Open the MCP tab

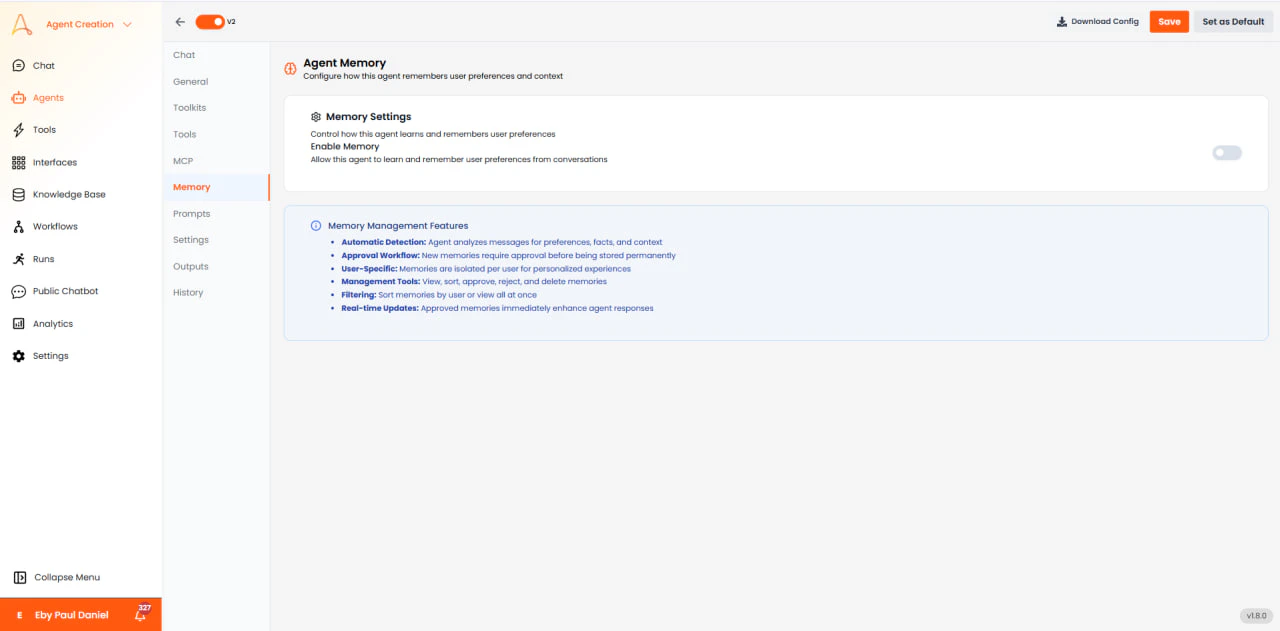(183, 161)
